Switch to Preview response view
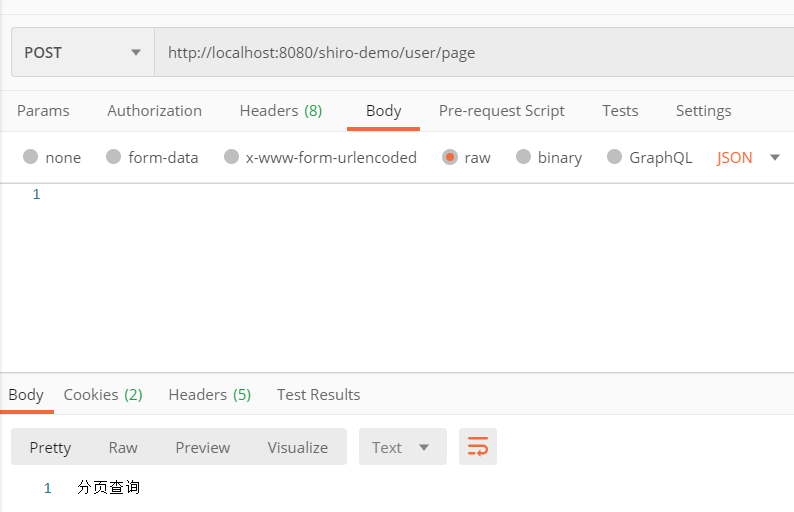The image size is (794, 512). tap(203, 447)
